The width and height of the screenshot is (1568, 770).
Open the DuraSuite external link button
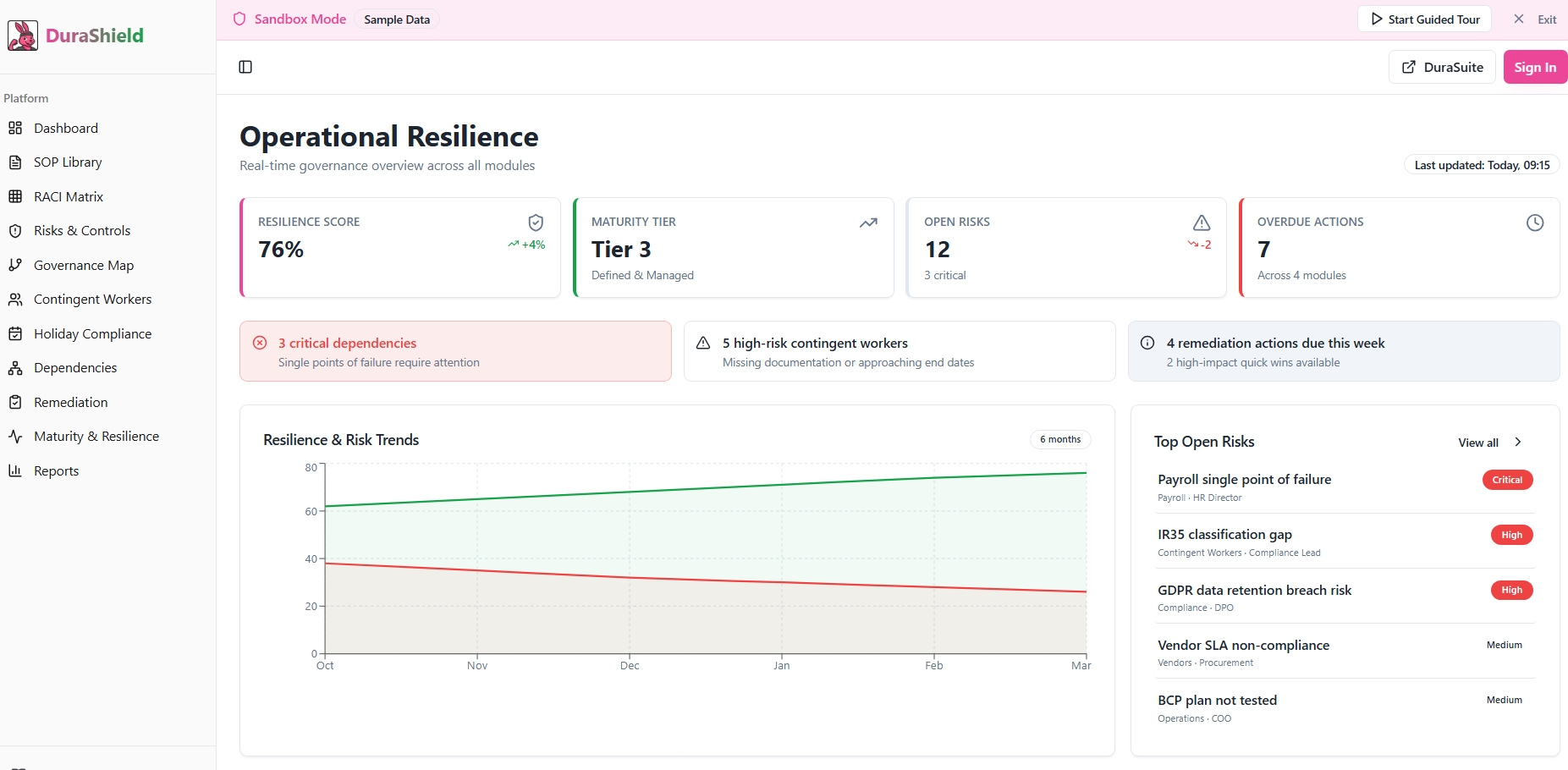click(x=1442, y=67)
